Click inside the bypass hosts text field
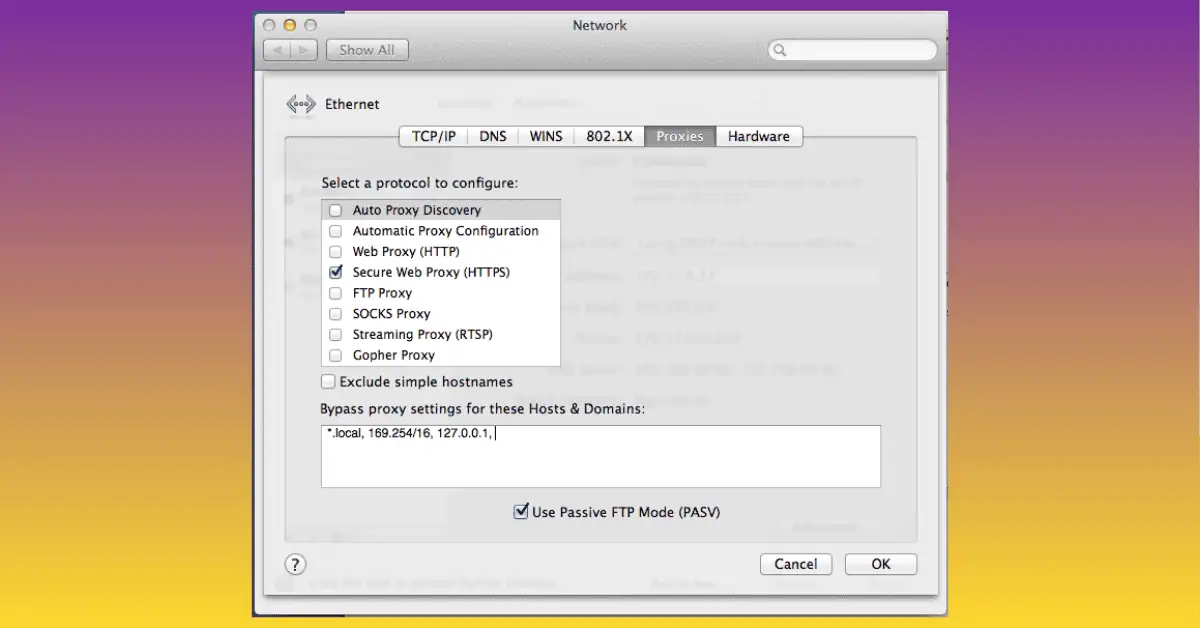 click(600, 455)
